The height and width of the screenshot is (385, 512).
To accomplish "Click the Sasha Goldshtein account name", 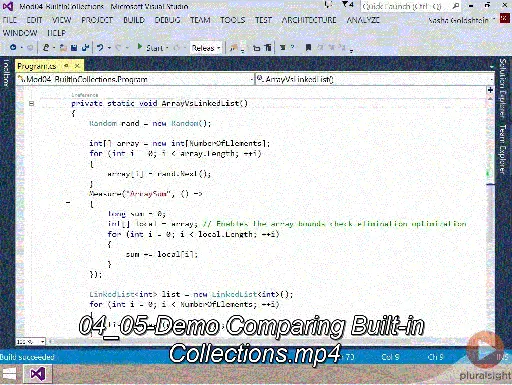I will pyautogui.click(x=458, y=20).
